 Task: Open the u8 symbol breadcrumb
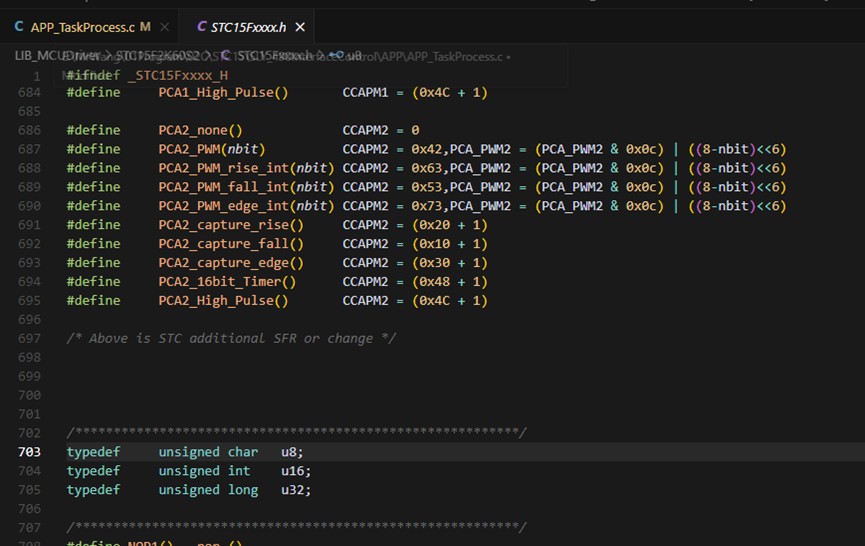[x=354, y=56]
